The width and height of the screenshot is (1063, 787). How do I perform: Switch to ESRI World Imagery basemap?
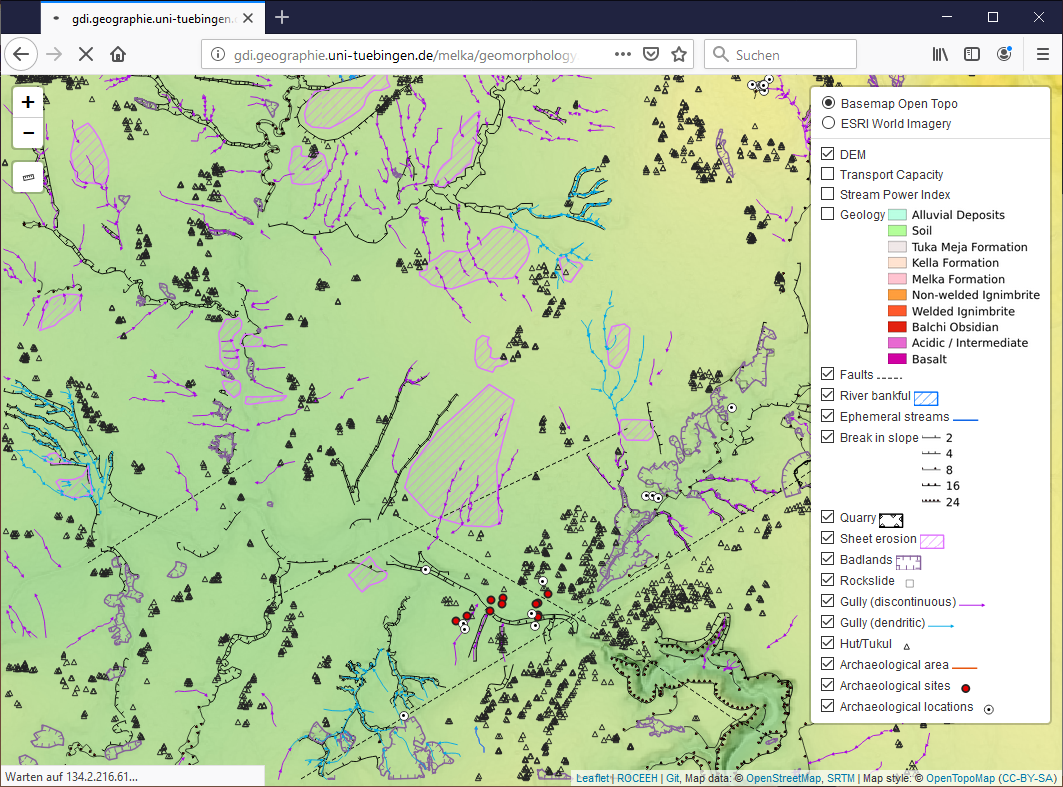coord(828,123)
